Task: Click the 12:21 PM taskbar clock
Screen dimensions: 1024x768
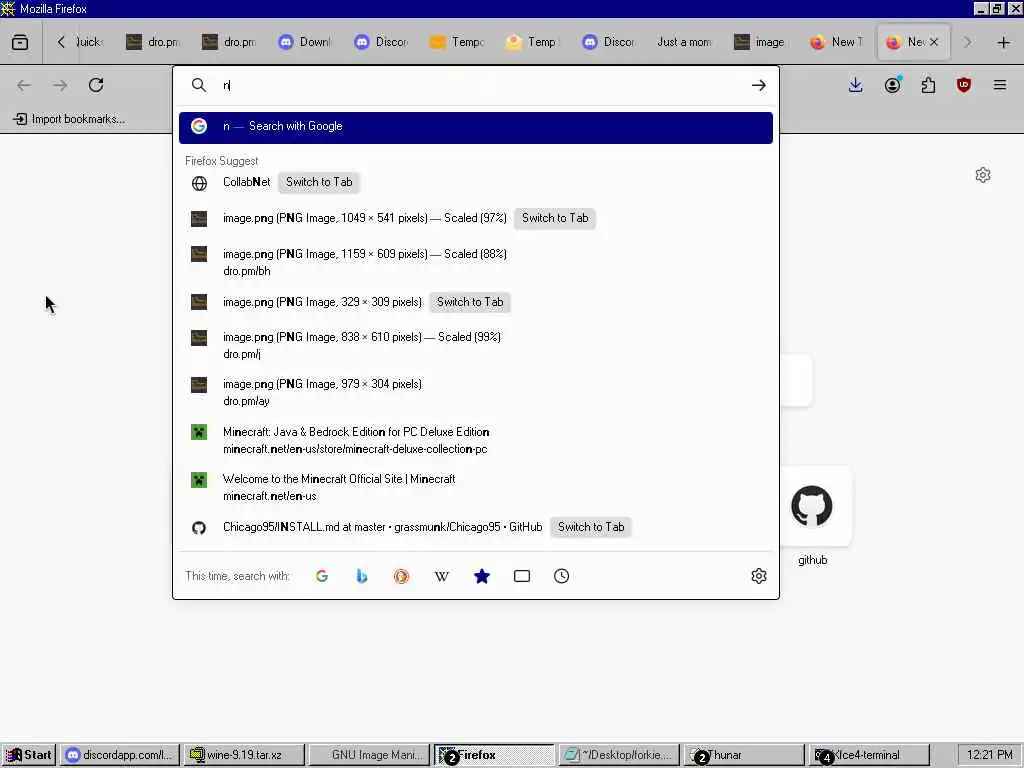Action: coord(989,755)
